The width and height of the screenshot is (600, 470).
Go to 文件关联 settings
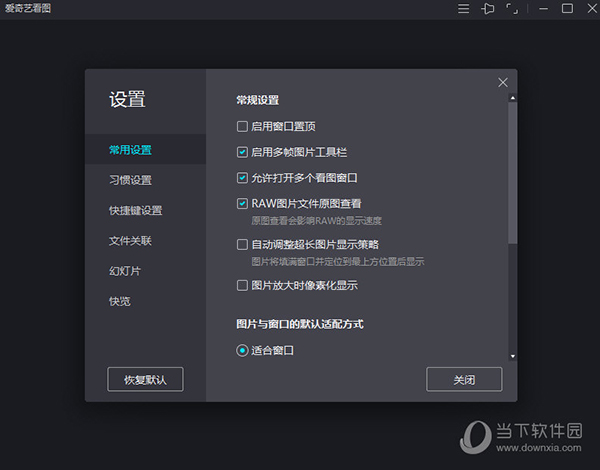click(x=130, y=240)
